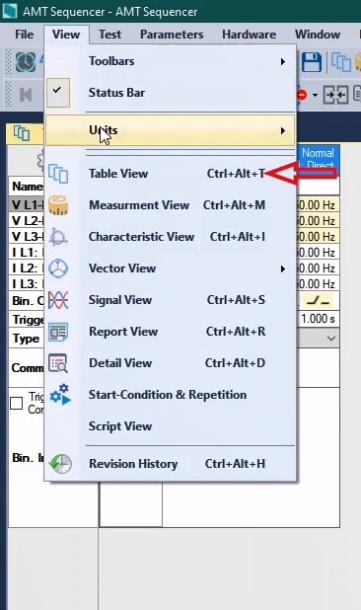Open Characteristic View entry
This screenshot has width=361, height=610.
point(170,237)
